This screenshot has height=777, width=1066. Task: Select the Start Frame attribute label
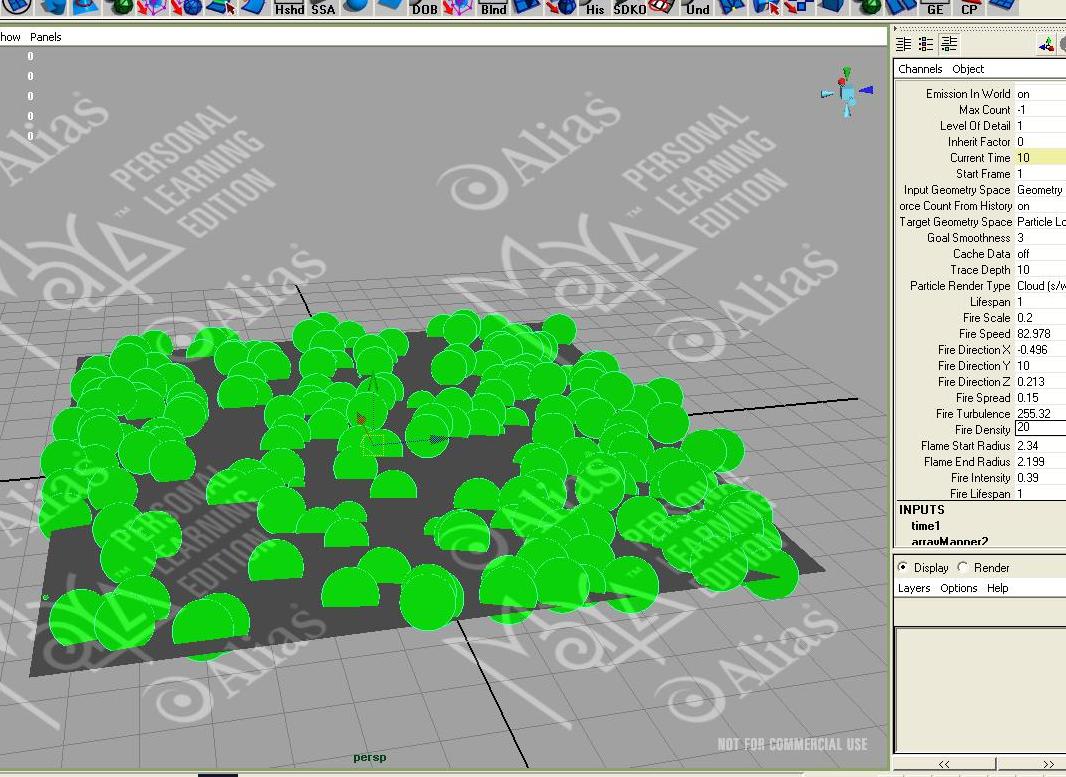[983, 174]
